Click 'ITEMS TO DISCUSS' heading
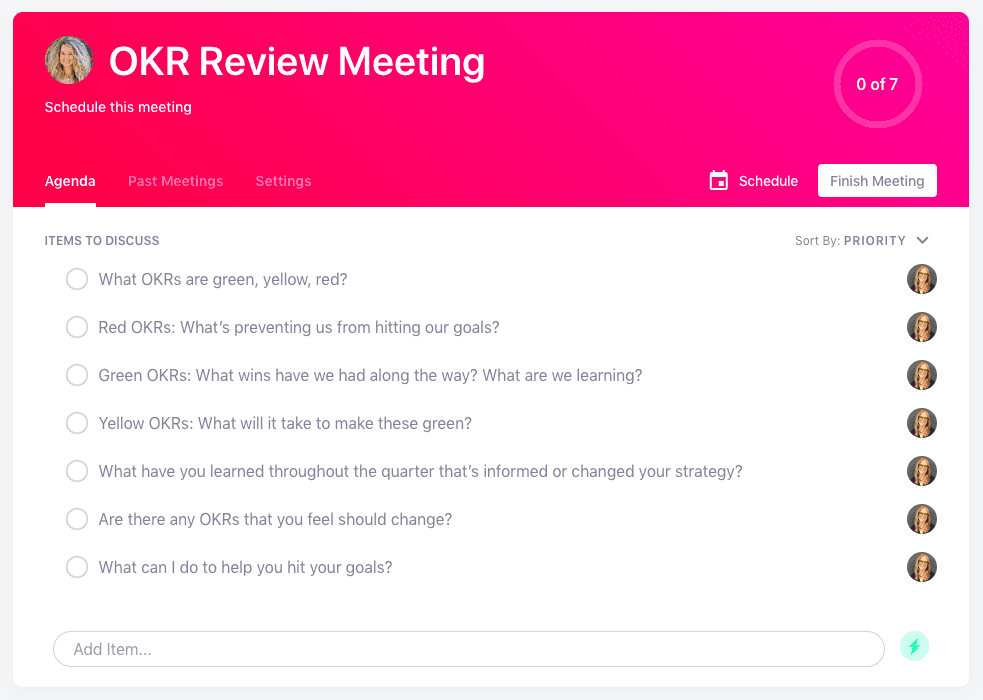Screen dimensions: 983x700 tap(102, 241)
